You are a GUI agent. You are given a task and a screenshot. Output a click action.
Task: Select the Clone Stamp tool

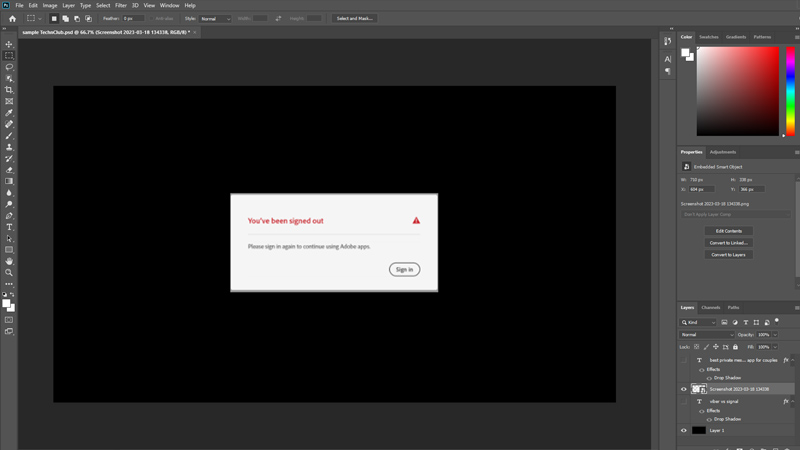click(x=9, y=147)
